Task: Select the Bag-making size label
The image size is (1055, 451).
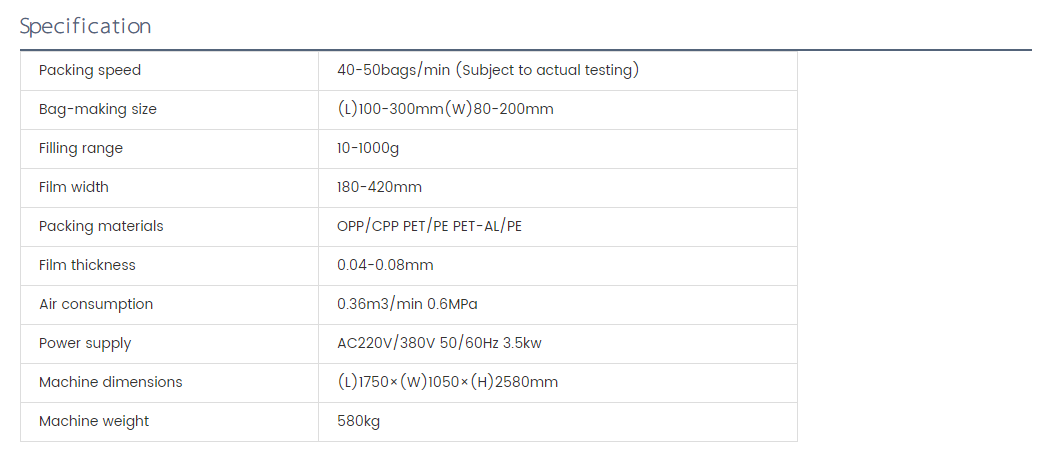Action: click(x=98, y=109)
